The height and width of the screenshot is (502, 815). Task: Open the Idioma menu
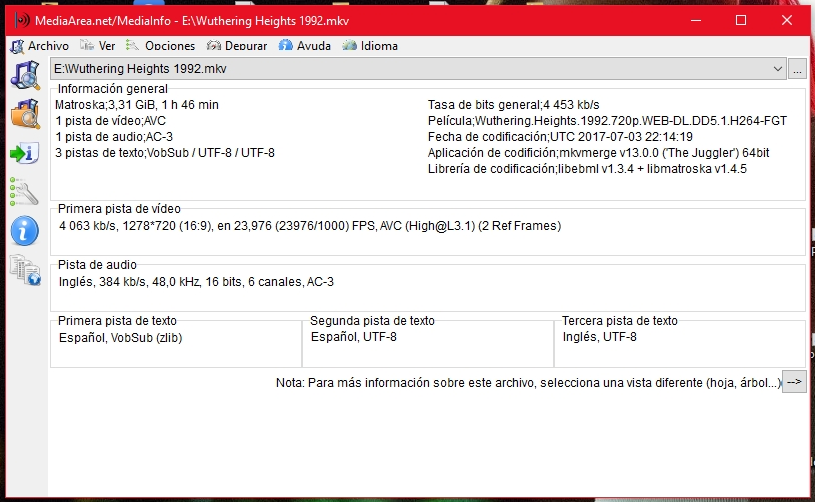[x=370, y=46]
